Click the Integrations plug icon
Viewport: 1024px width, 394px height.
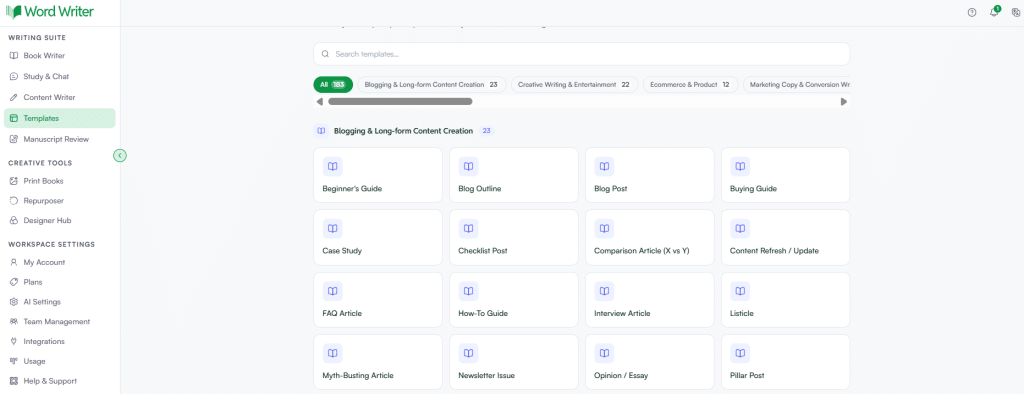point(14,341)
